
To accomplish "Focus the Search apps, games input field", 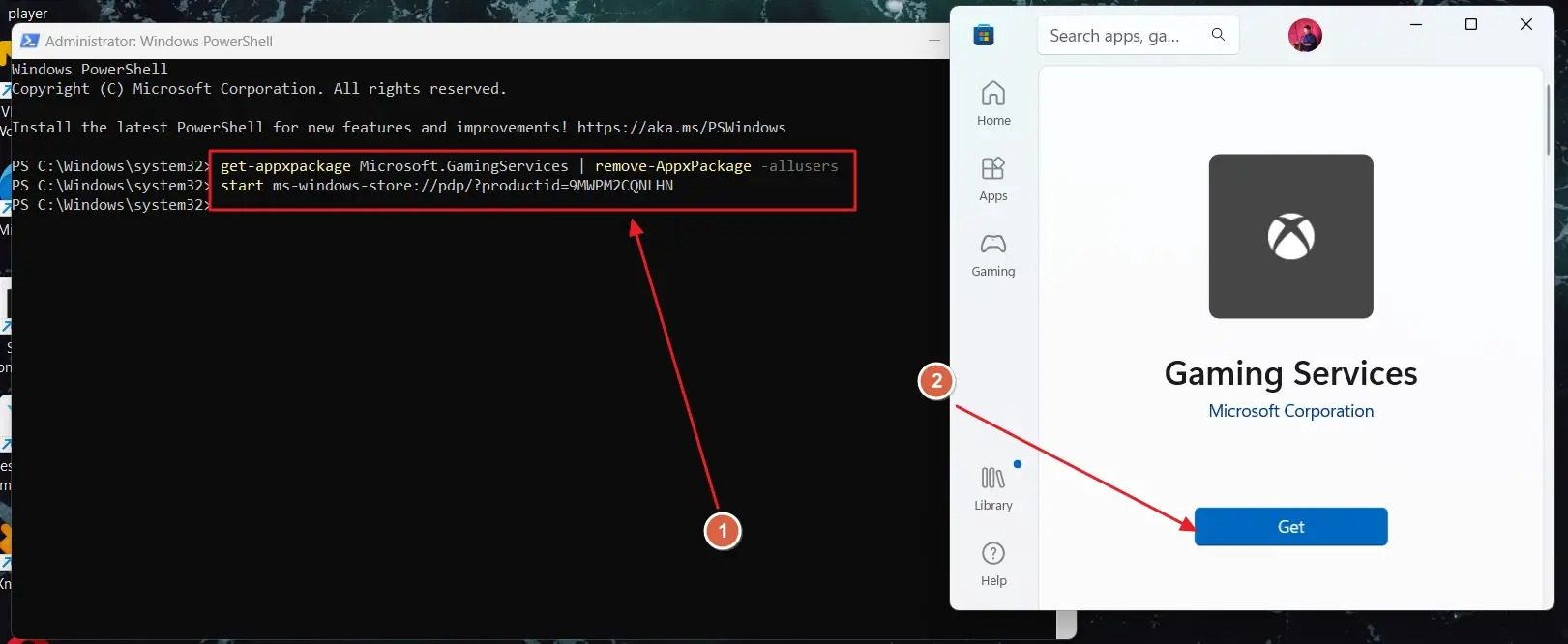I will tap(1138, 36).
